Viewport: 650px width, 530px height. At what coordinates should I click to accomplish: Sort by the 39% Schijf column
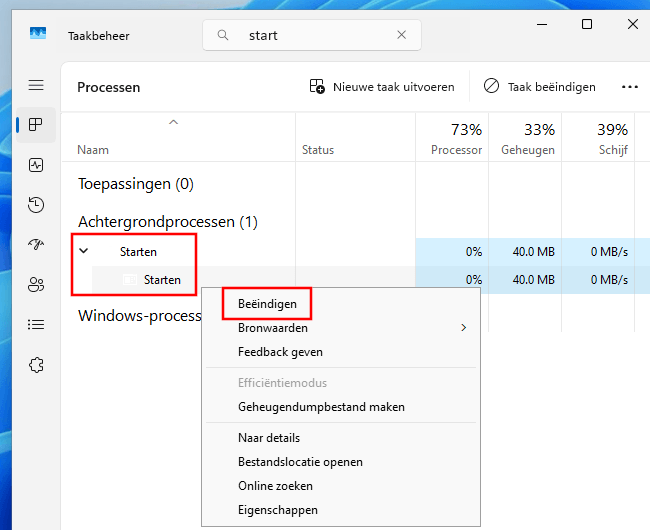(x=598, y=138)
